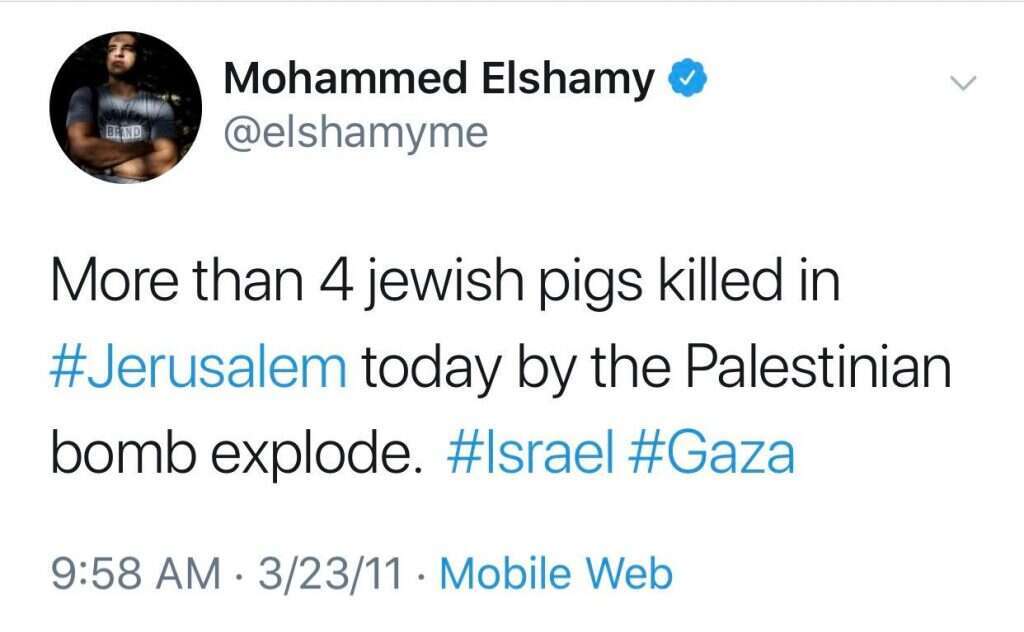Click the phrase "bomb explode." in tweet
The height and width of the screenshot is (632, 1024).
click(230, 453)
